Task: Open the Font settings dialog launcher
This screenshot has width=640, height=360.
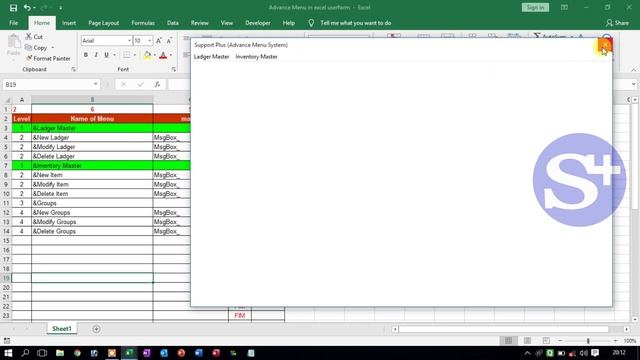Action: (173, 69)
